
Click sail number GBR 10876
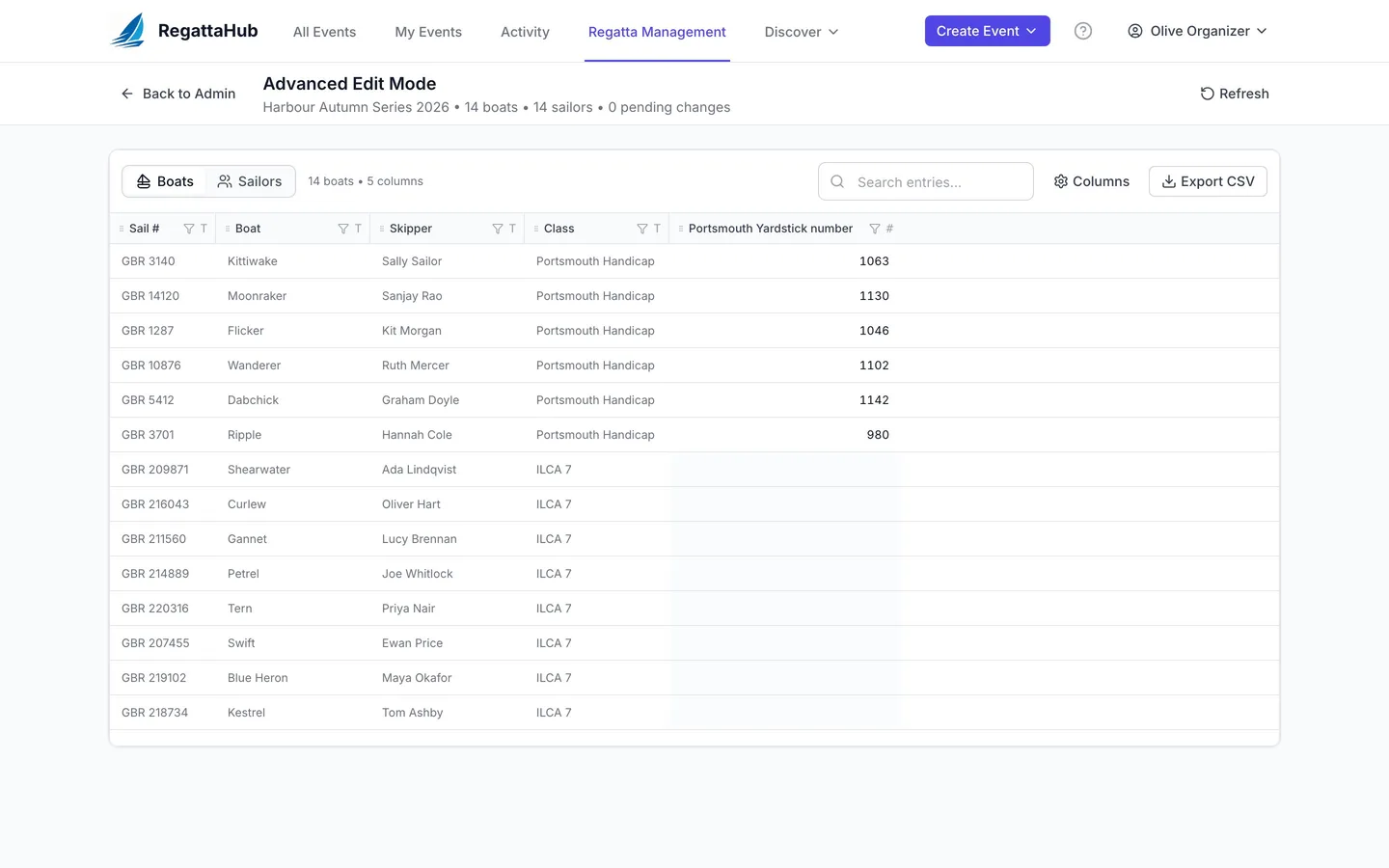point(151,366)
